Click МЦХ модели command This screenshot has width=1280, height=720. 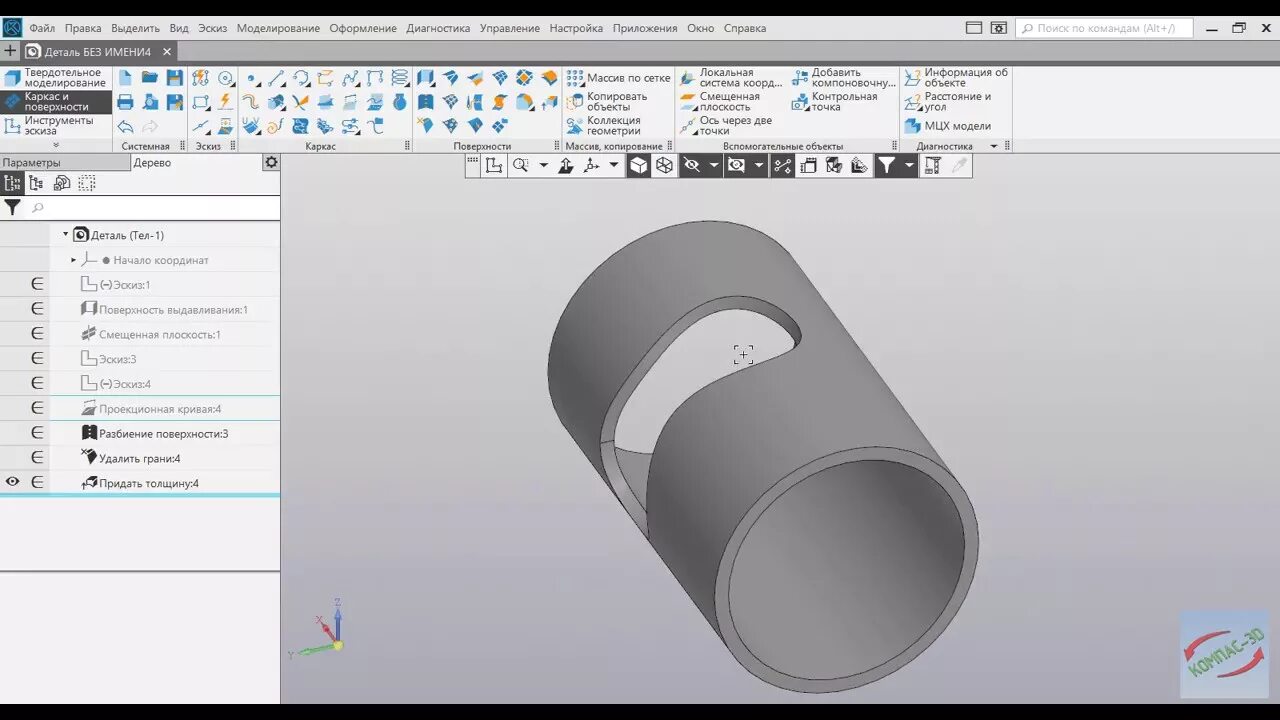coord(948,126)
